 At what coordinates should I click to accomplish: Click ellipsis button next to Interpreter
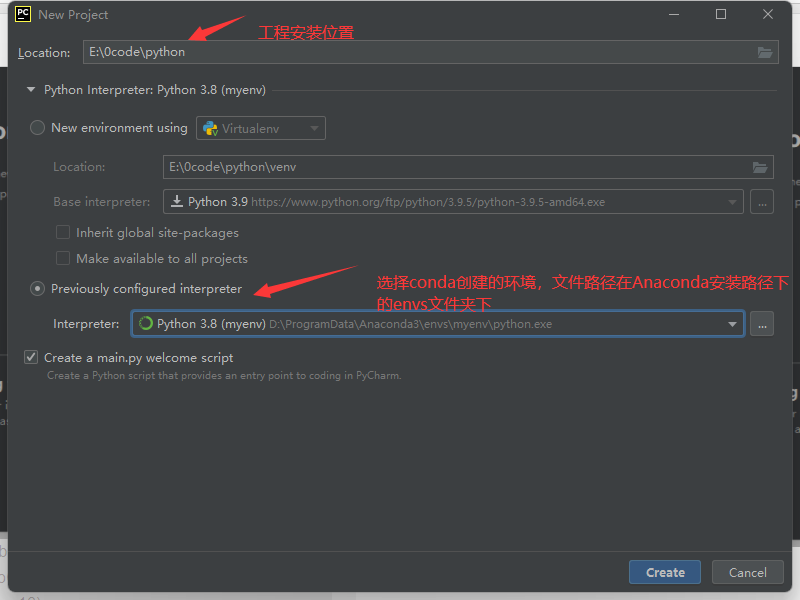[762, 324]
